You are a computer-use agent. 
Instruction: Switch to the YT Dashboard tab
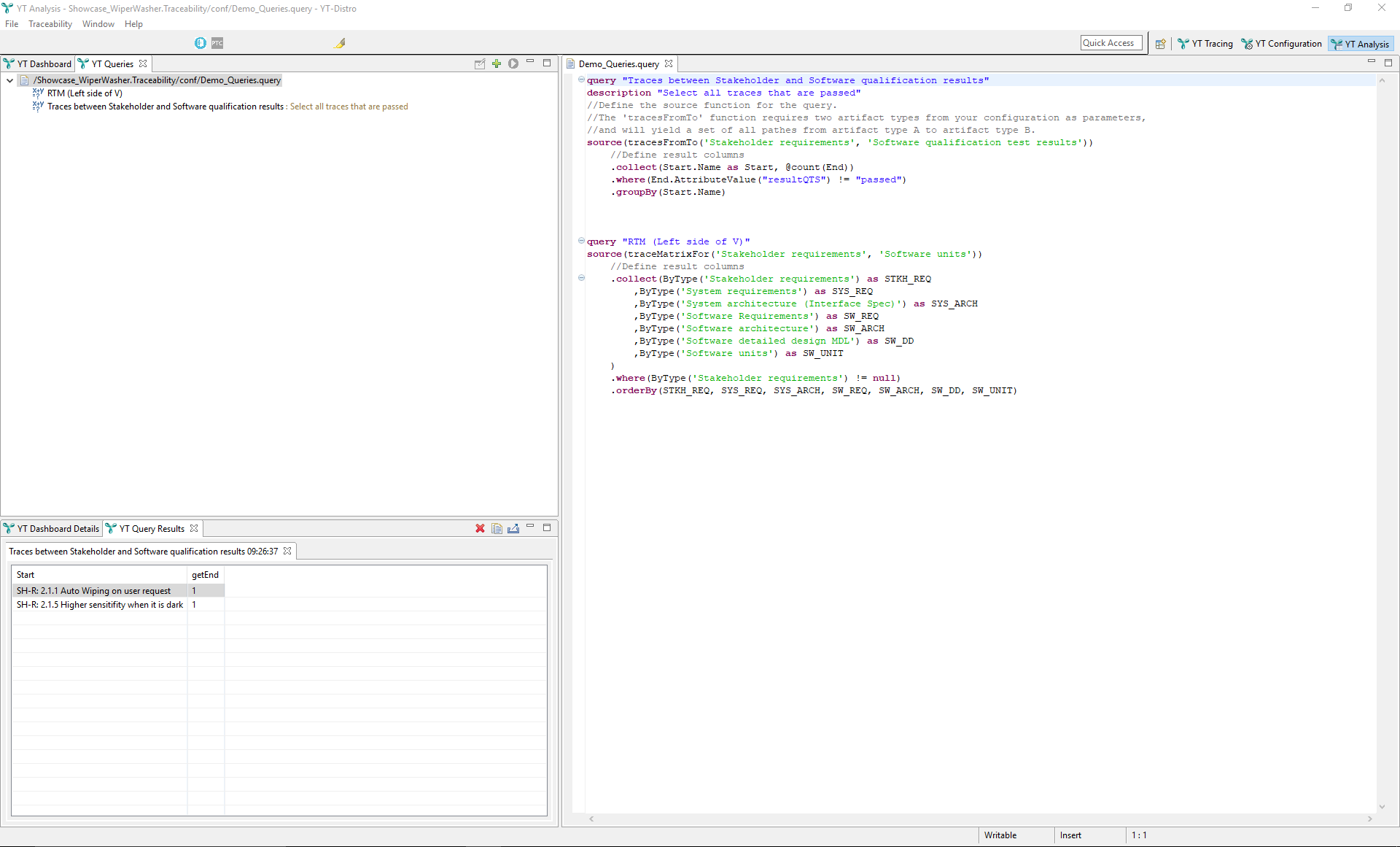(38, 63)
